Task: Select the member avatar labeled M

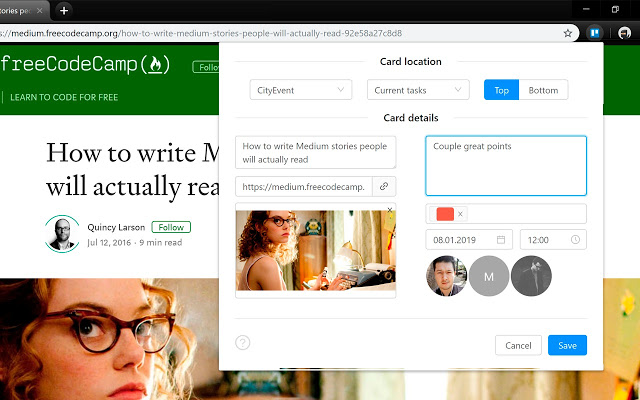Action: (x=489, y=276)
